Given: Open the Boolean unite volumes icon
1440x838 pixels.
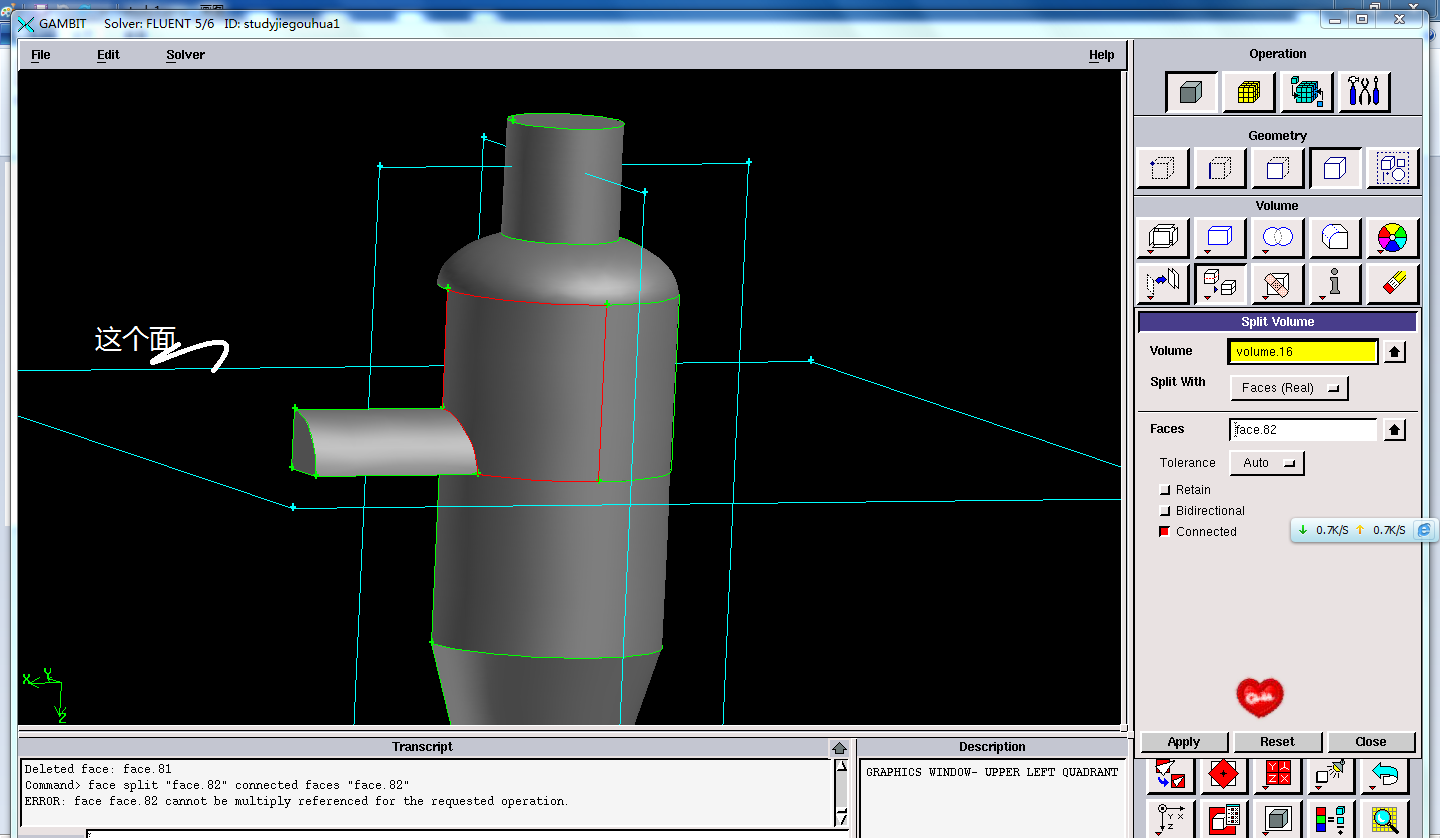Looking at the screenshot, I should tap(1277, 238).
